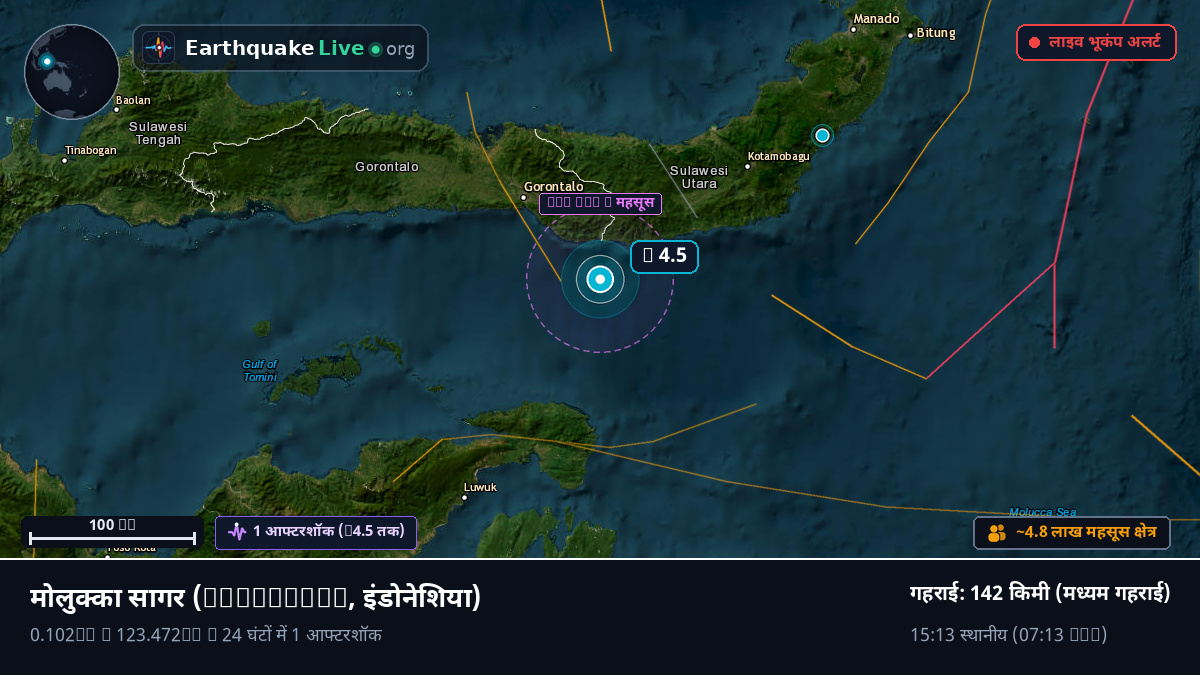Click the people icon in felt-area badge

(997, 533)
